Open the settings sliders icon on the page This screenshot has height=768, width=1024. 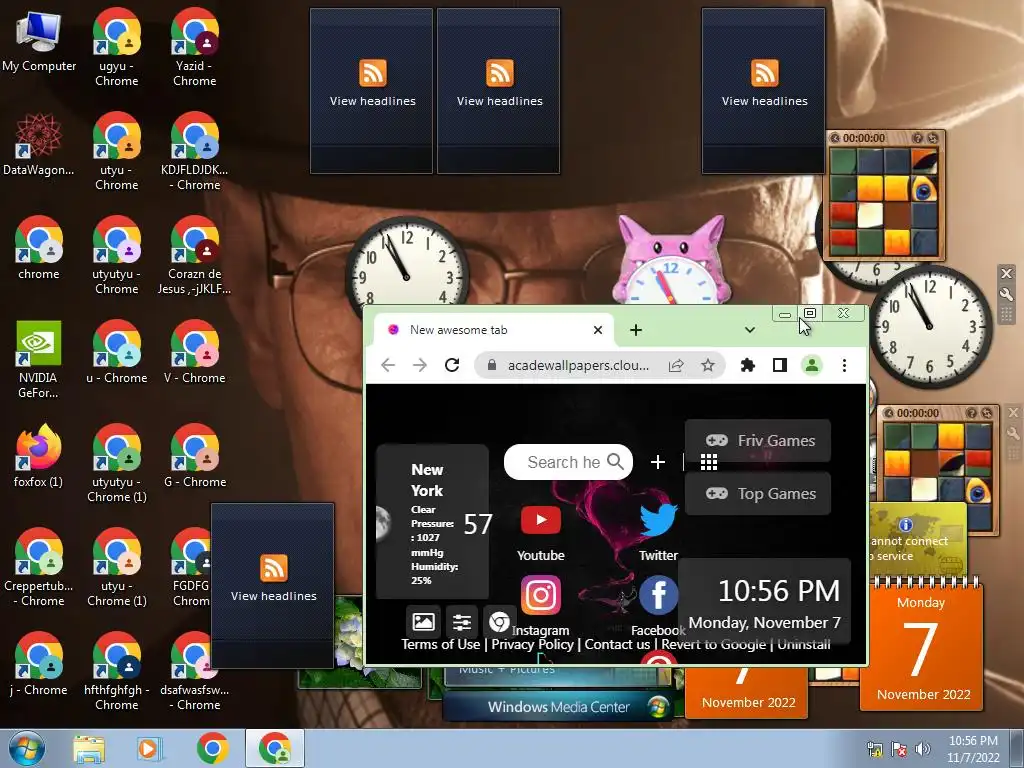[462, 622]
